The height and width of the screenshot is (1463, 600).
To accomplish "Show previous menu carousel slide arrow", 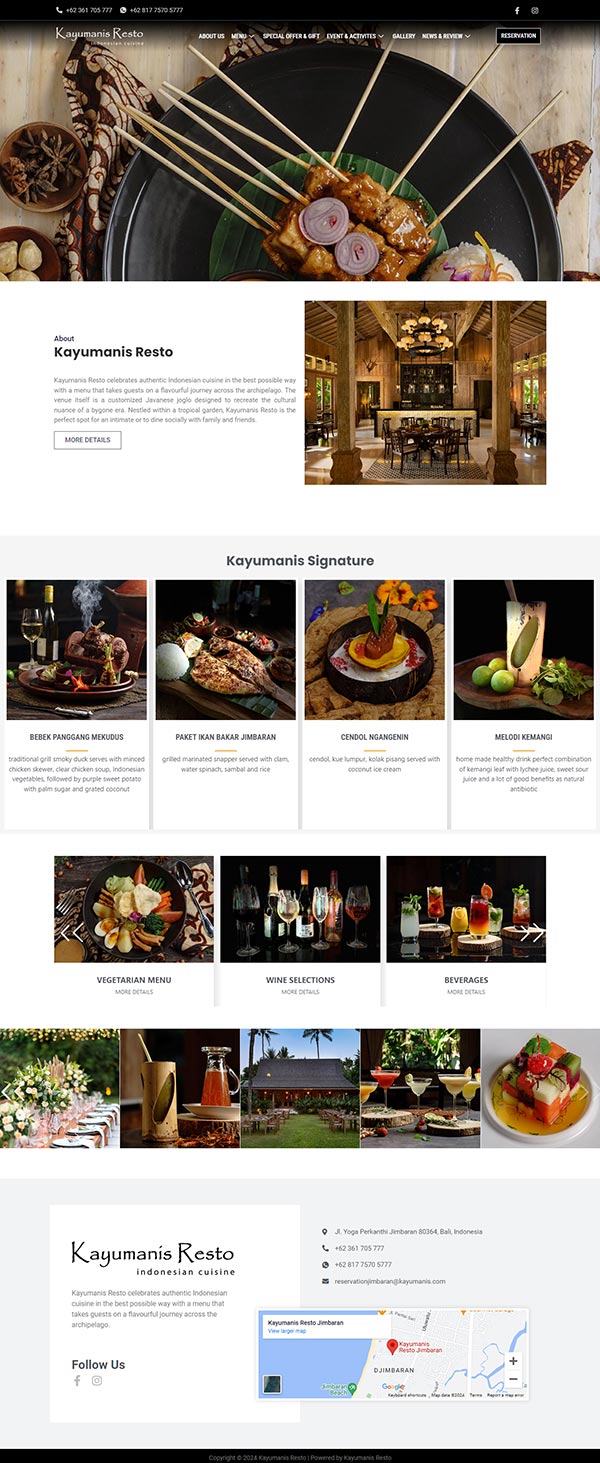I will [x=71, y=932].
